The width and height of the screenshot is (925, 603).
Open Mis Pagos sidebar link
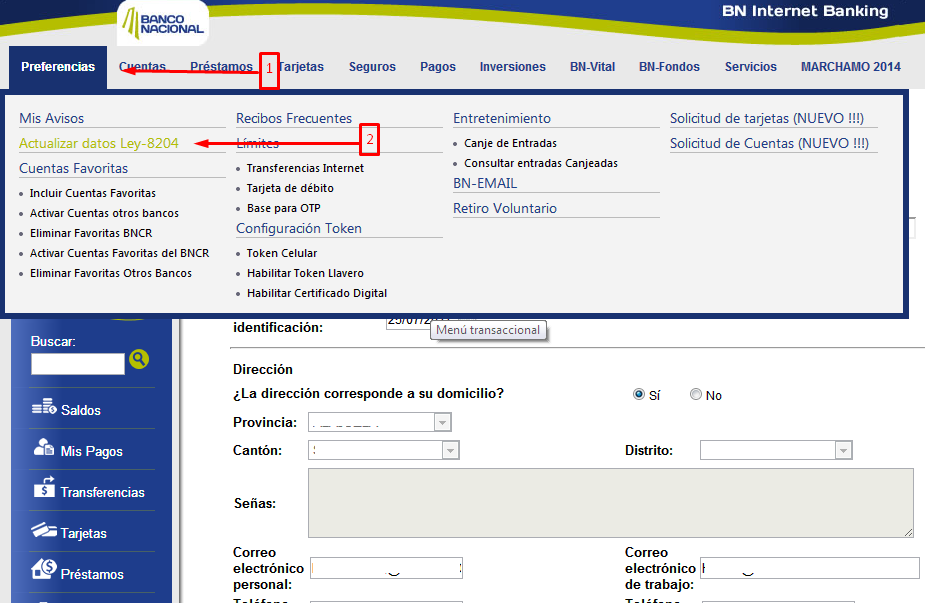91,451
